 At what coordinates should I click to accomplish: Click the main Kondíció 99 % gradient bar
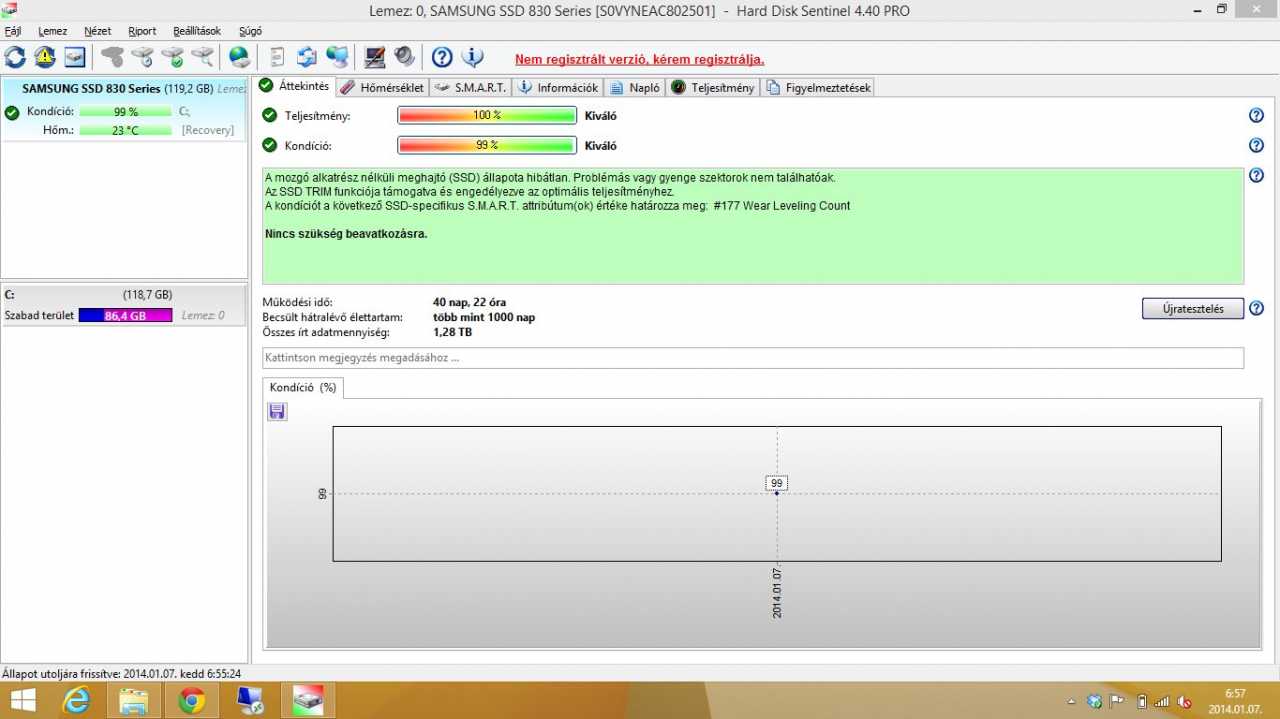(x=487, y=146)
